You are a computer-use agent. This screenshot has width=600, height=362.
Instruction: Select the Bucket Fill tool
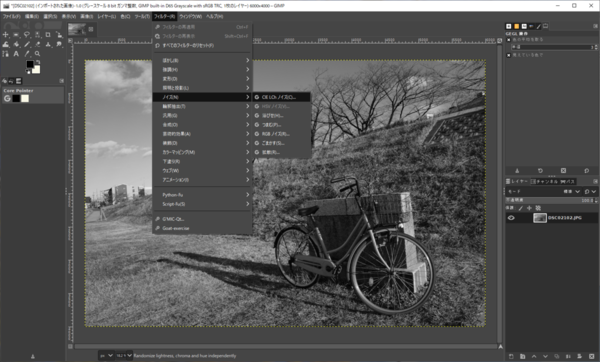point(16,44)
